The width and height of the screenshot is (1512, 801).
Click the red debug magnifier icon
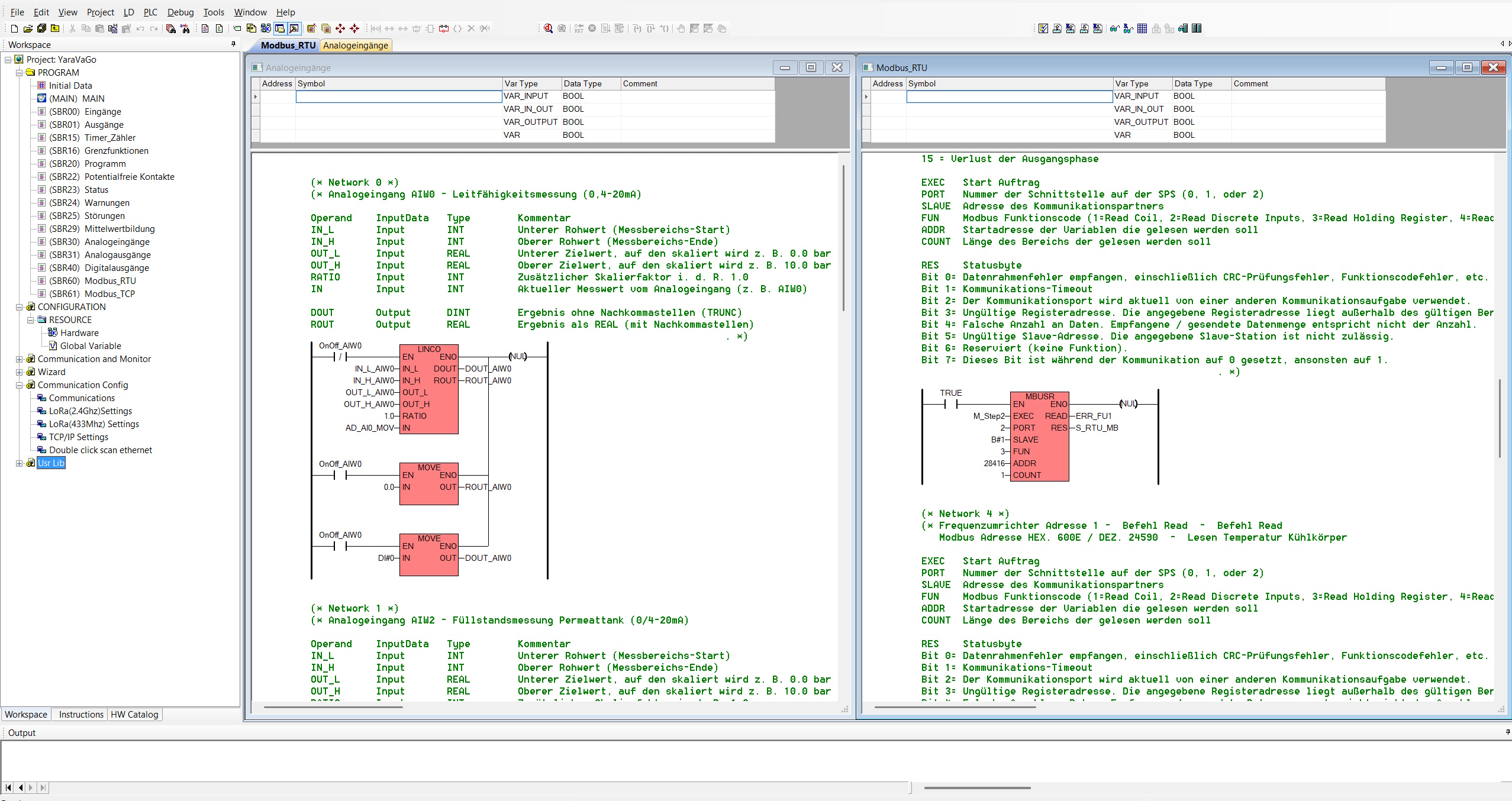click(548, 28)
